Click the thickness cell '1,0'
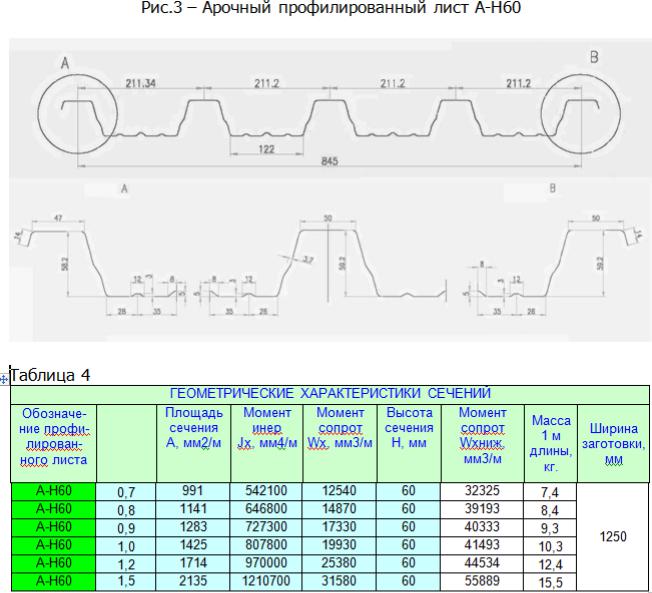The image size is (652, 593). click(x=126, y=546)
